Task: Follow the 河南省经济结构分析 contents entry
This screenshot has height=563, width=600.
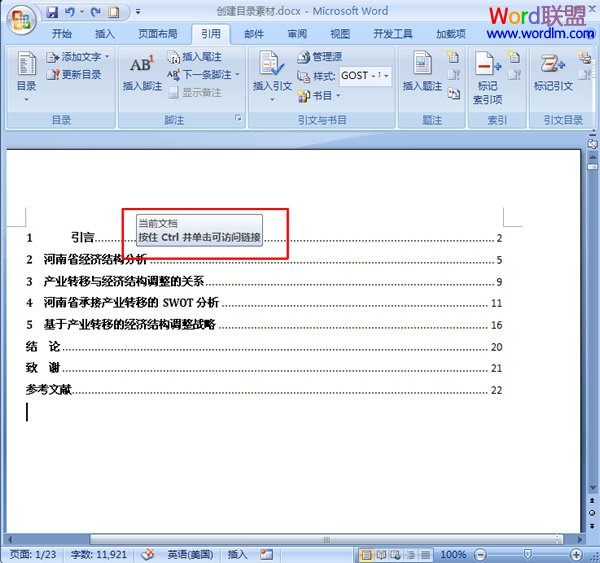Action: pos(95,259)
